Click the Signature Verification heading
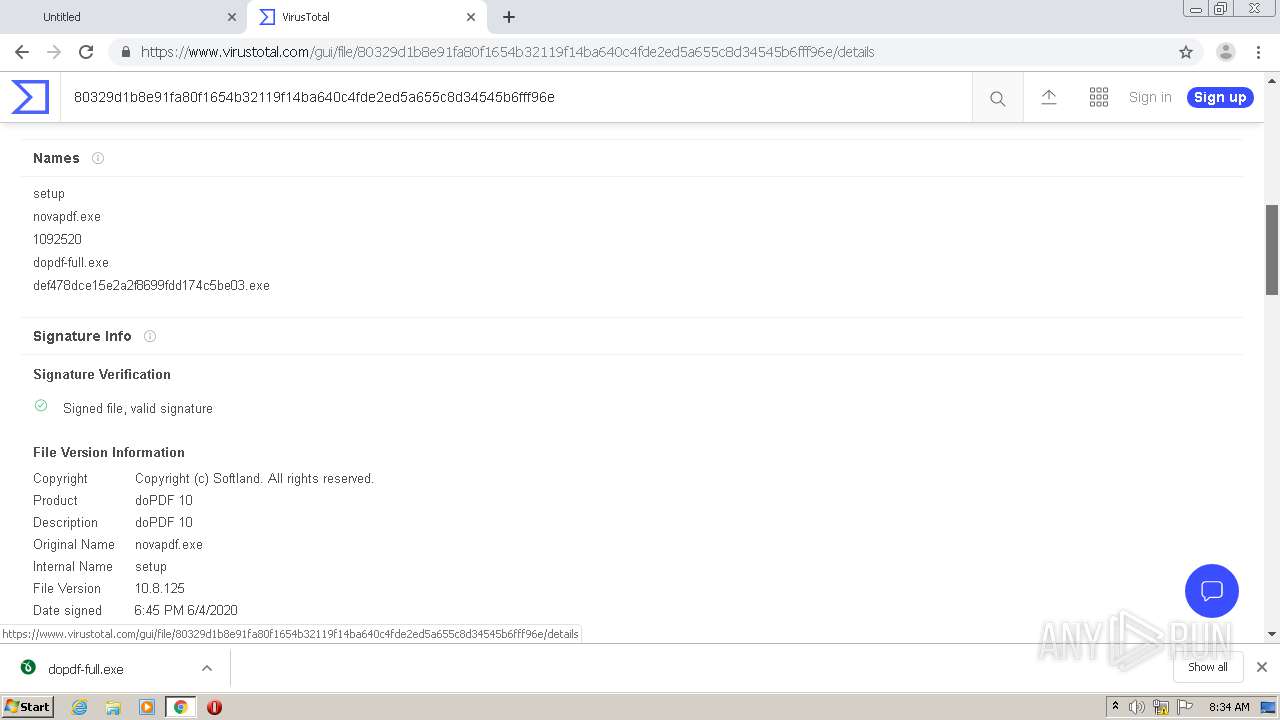This screenshot has height=720, width=1280. [x=102, y=374]
